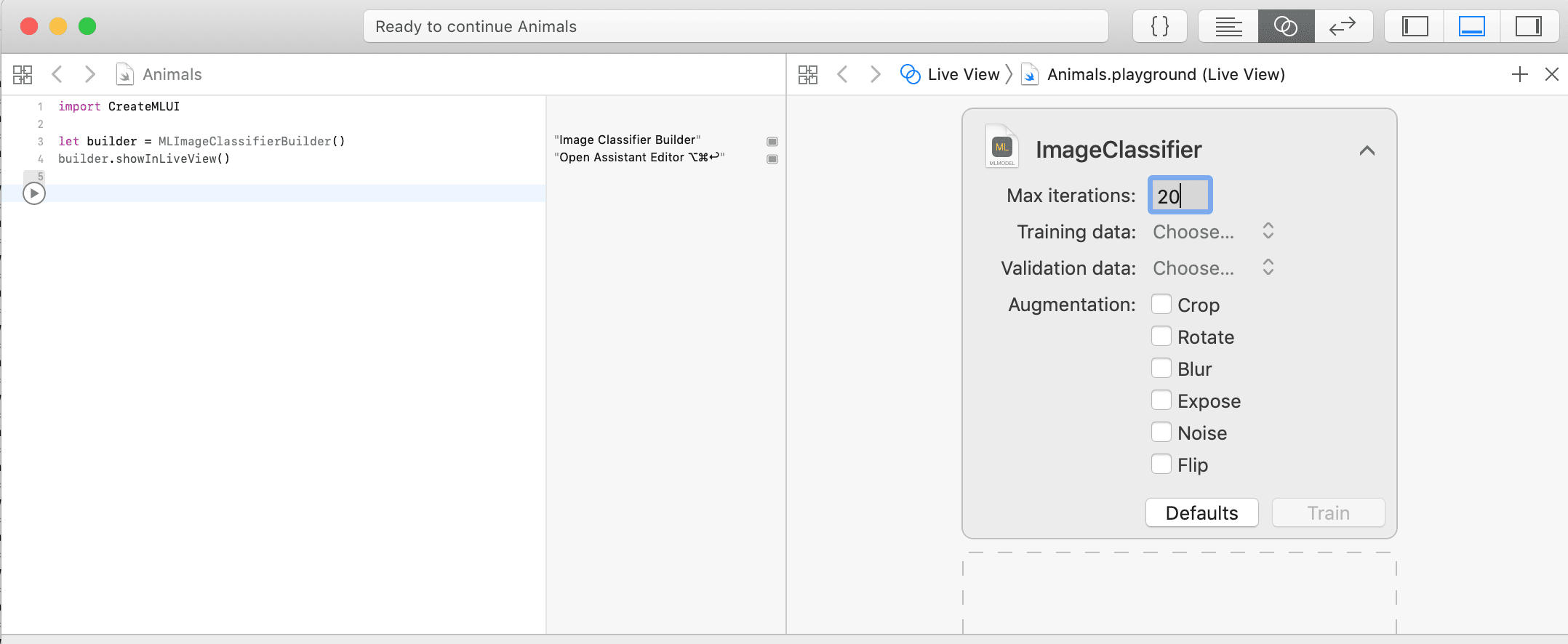
Task: Enable the Expose augmentation checkbox
Action: click(1161, 400)
